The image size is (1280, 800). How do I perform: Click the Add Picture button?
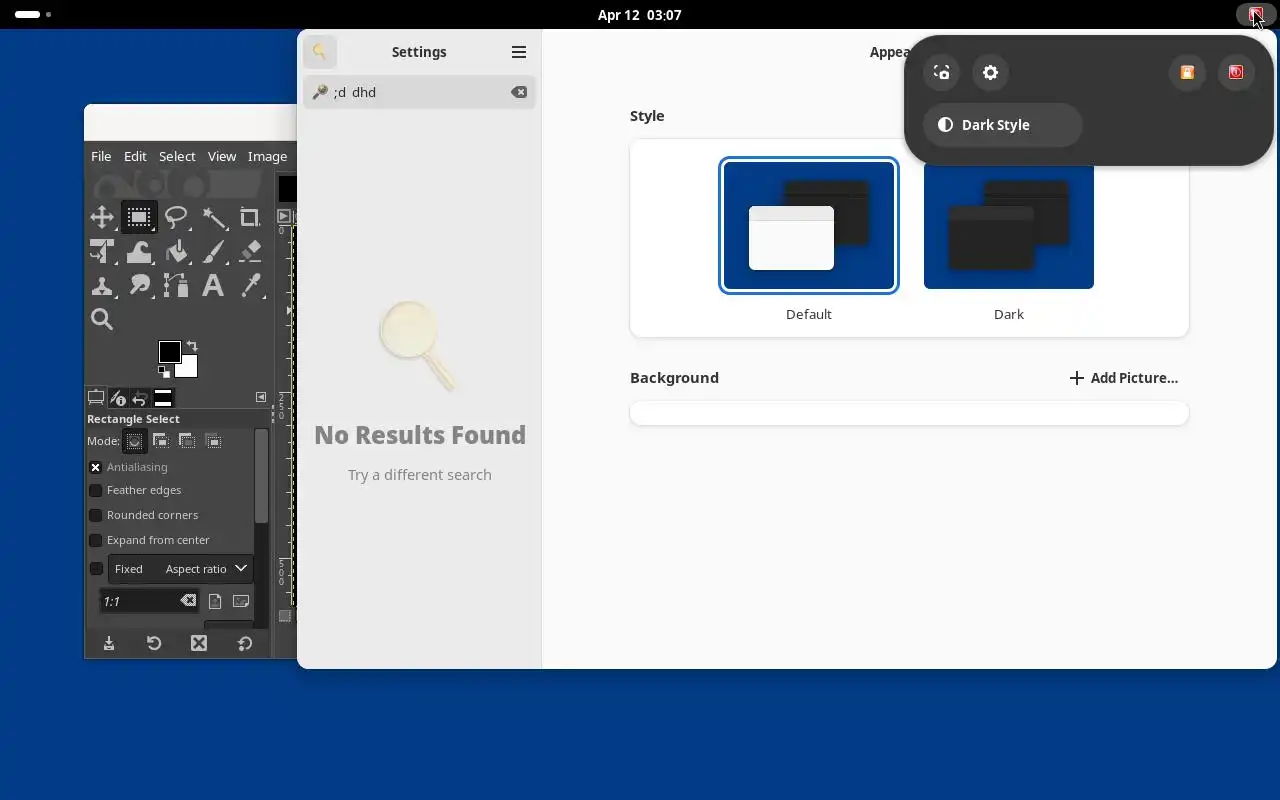(1123, 378)
